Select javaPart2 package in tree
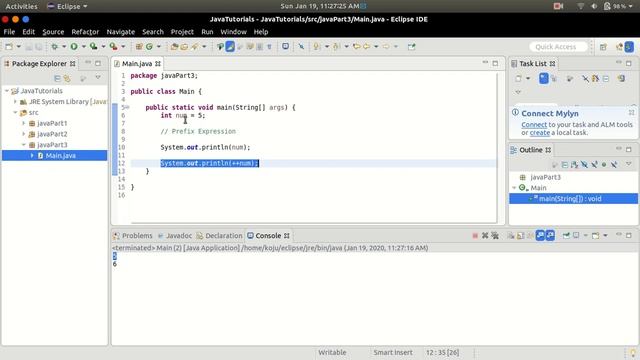Image resolution: width=640 pixels, height=360 pixels. 52,134
